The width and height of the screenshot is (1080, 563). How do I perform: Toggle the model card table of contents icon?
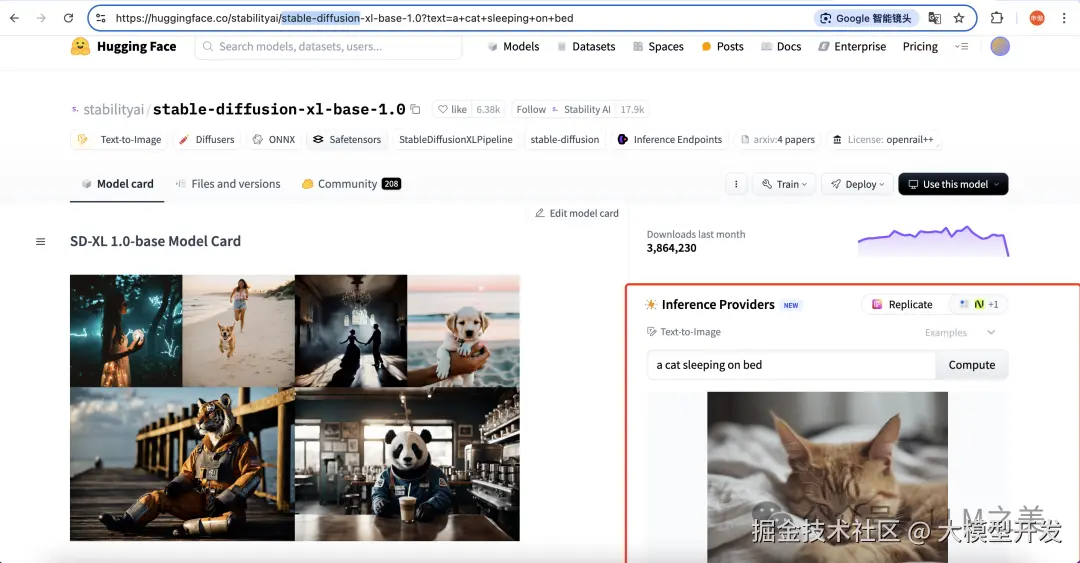[41, 242]
